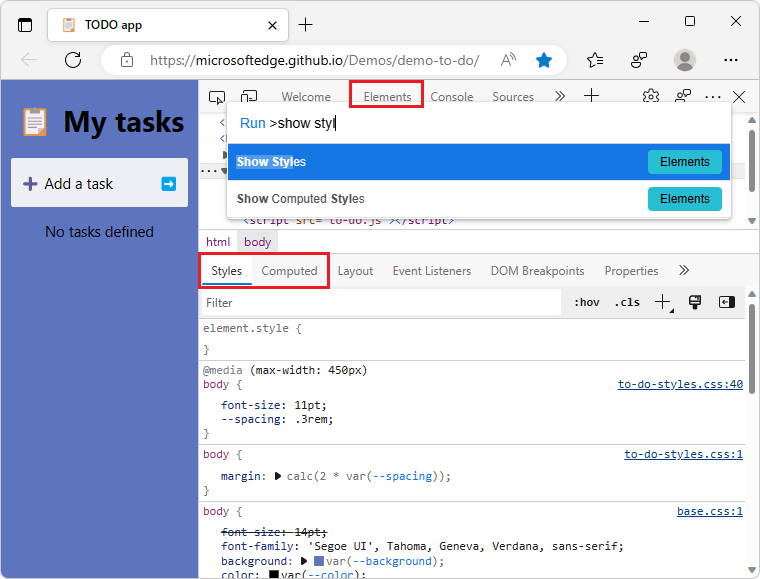
Task: Open the Sources tab
Action: (x=513, y=97)
